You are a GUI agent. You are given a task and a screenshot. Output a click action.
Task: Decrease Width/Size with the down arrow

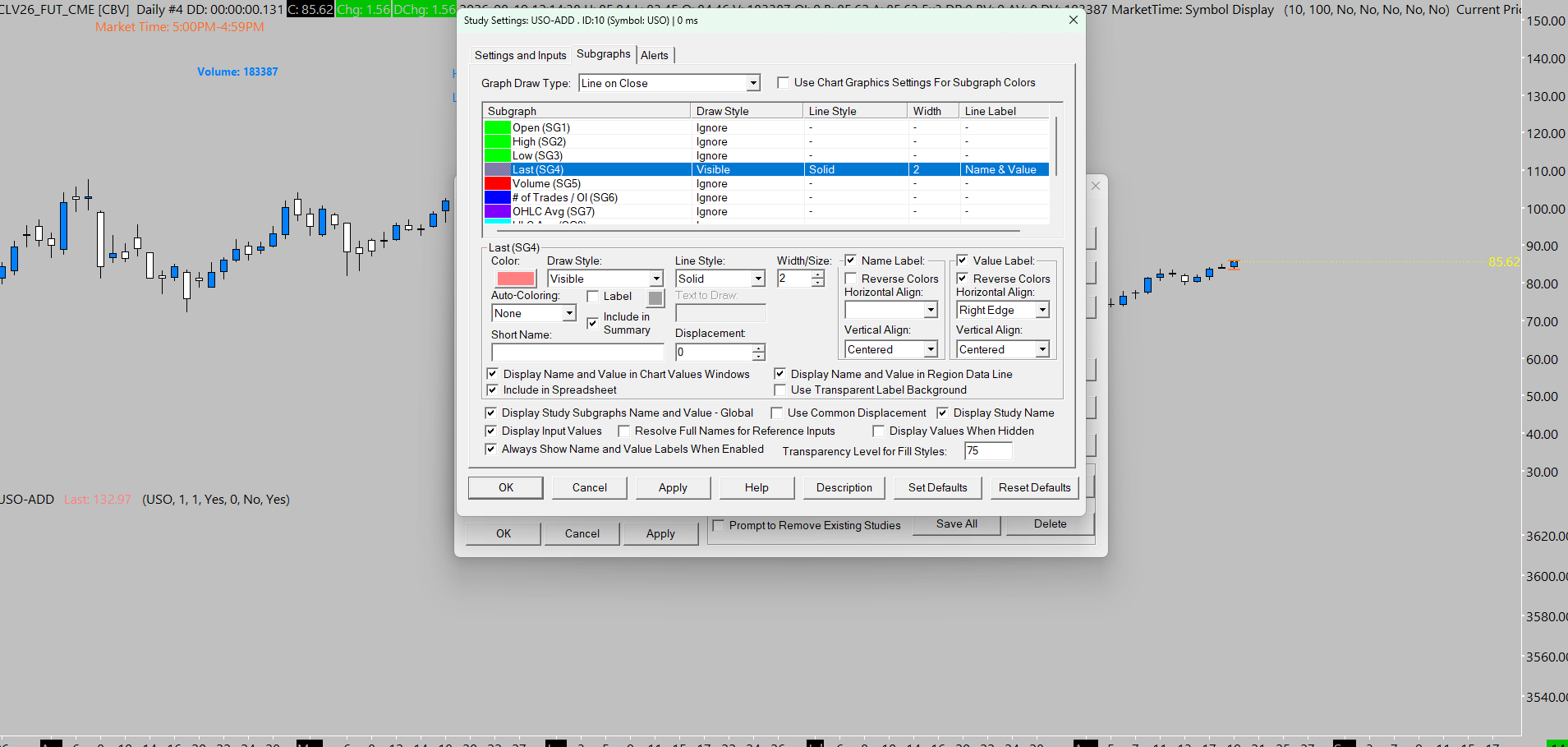818,283
